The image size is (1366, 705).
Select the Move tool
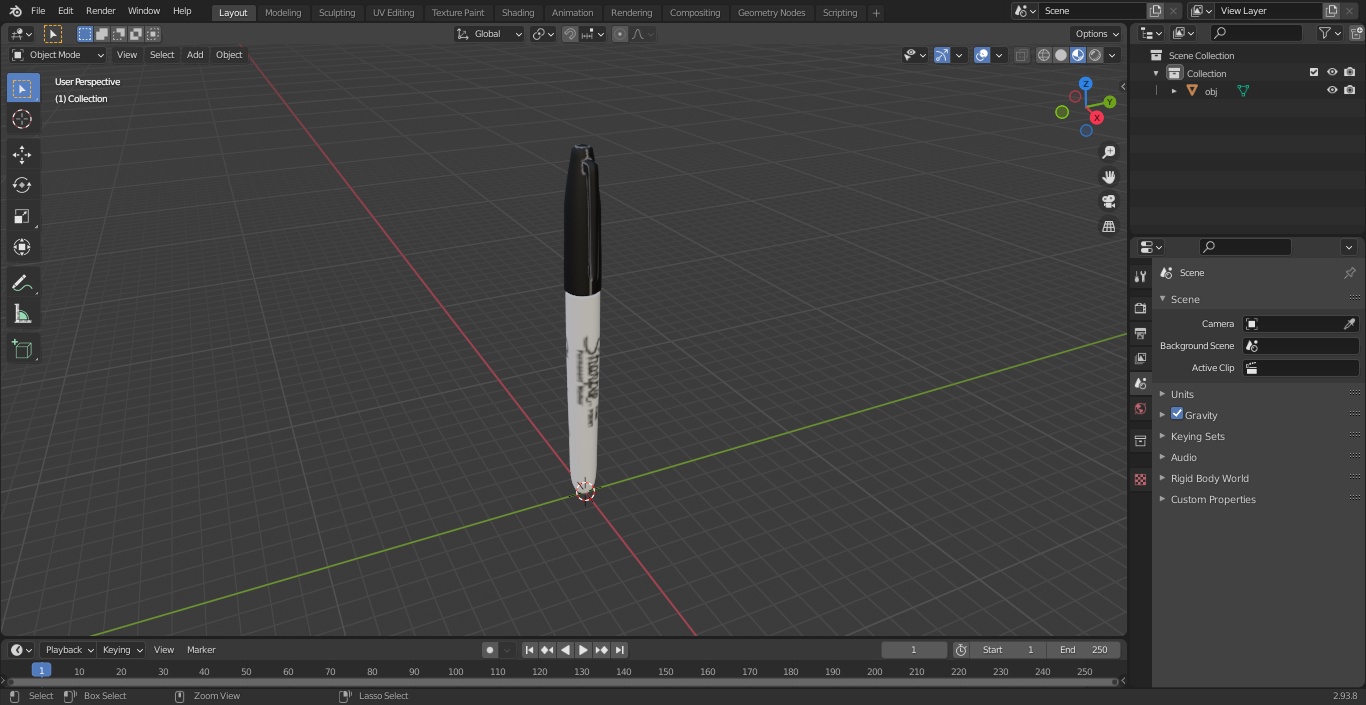(x=22, y=154)
